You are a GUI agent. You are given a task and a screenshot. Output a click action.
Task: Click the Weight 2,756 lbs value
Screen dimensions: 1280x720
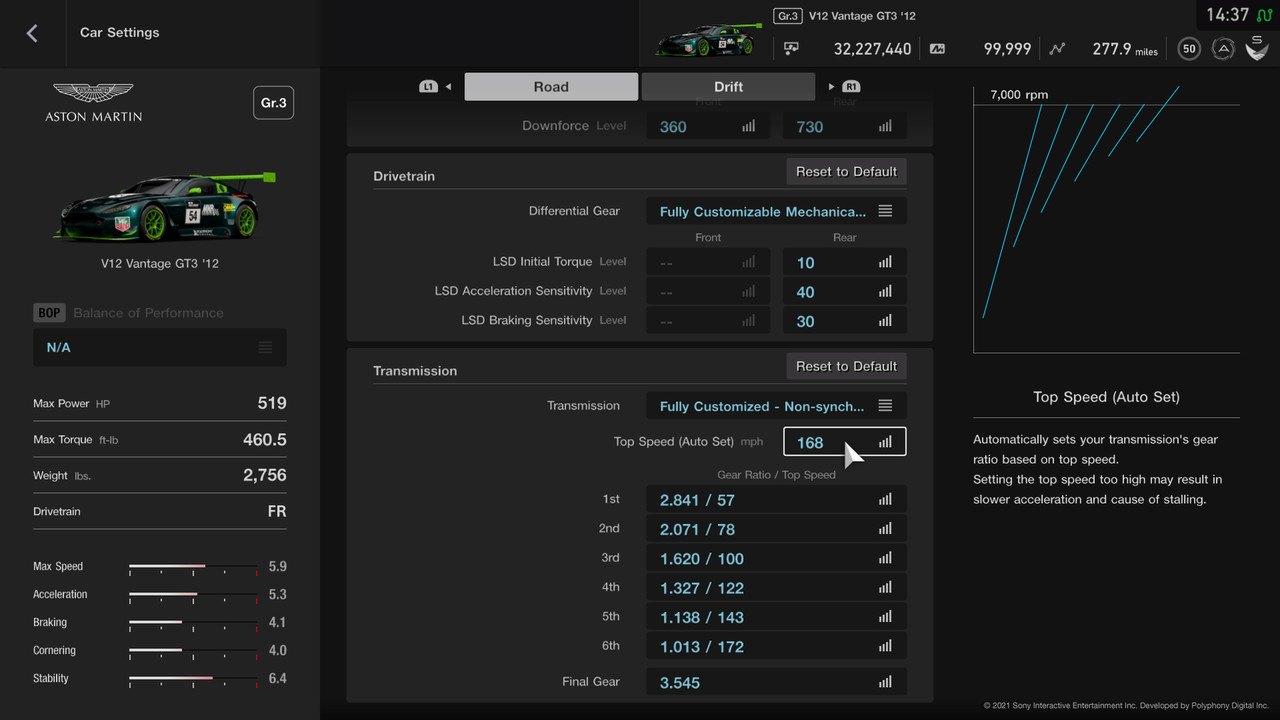(265, 476)
